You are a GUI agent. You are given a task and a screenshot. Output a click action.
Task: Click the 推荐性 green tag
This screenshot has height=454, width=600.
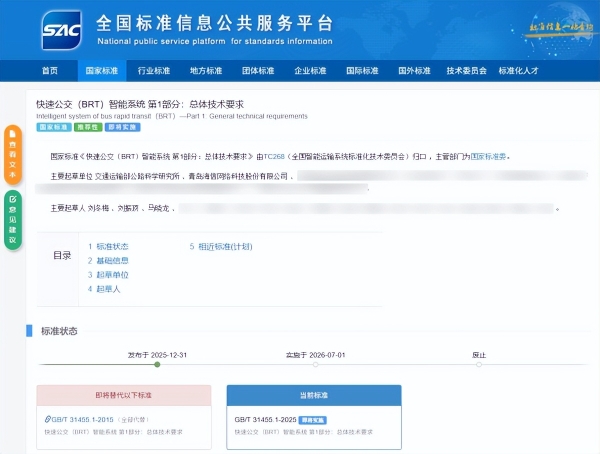88,127
